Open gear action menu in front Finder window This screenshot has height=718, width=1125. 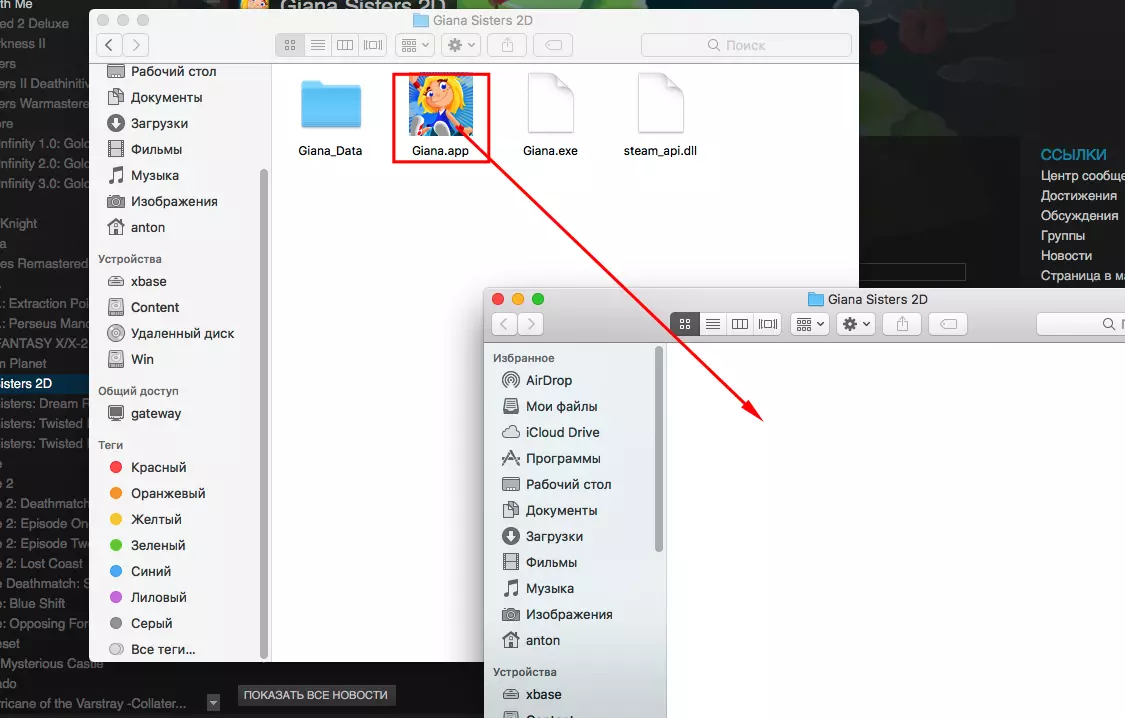pos(856,324)
